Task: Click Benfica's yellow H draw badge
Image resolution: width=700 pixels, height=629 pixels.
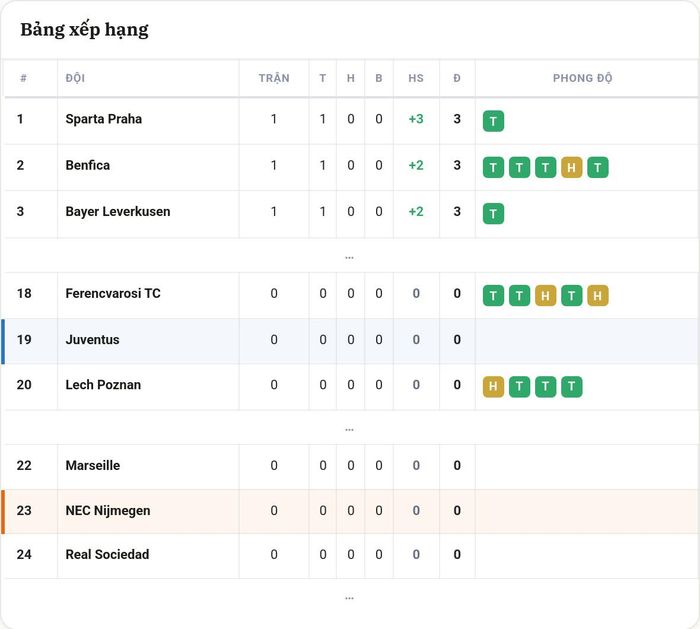Action: pyautogui.click(x=571, y=167)
